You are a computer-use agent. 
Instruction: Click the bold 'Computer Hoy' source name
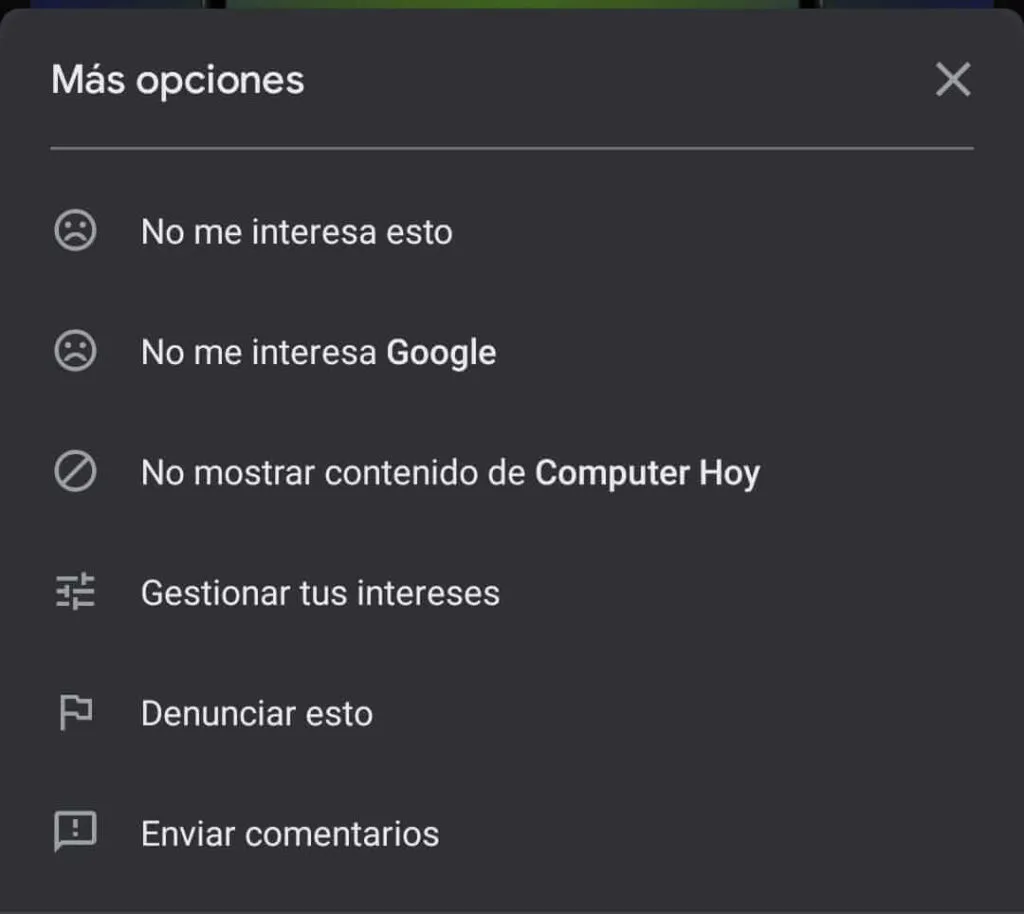click(649, 472)
